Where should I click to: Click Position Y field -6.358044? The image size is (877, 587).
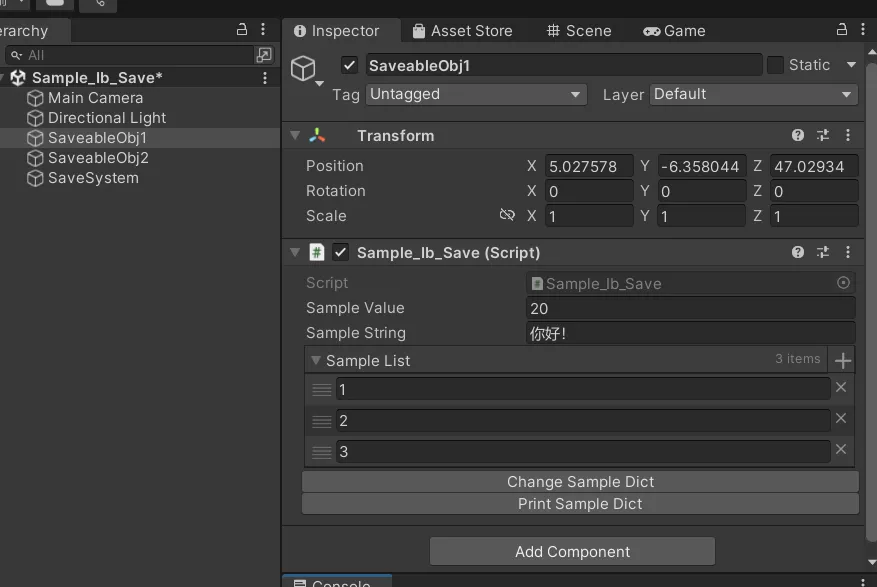pos(701,166)
